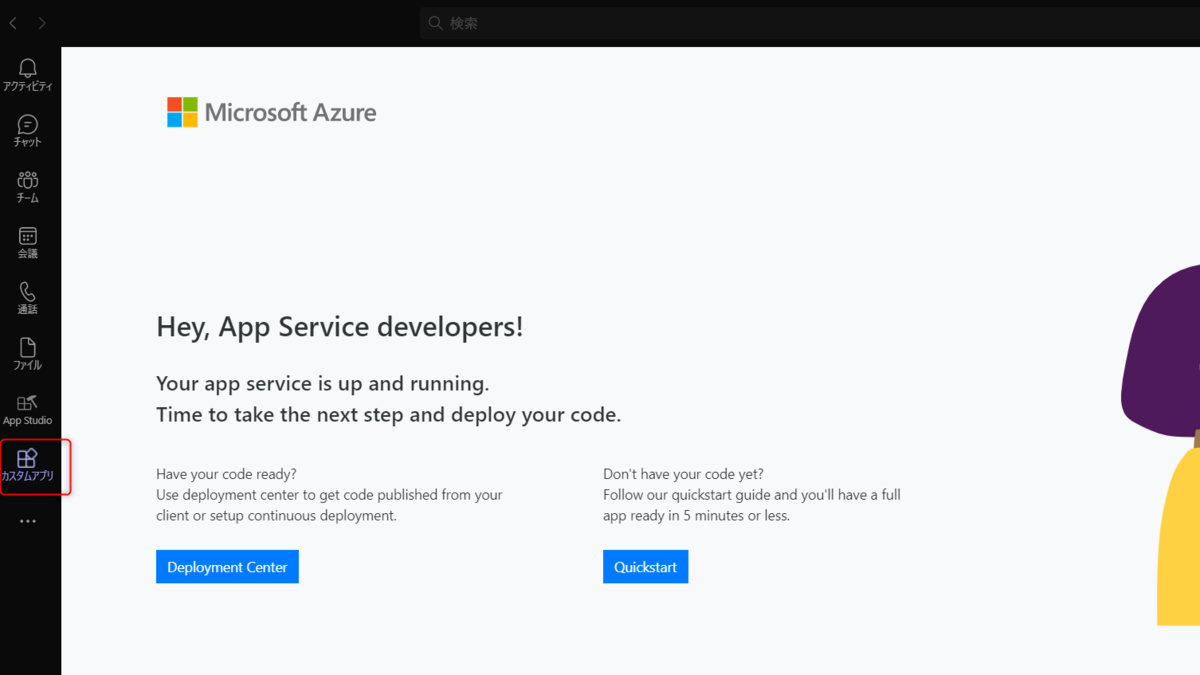Click the Quickstart button
The height and width of the screenshot is (675, 1200).
(645, 567)
